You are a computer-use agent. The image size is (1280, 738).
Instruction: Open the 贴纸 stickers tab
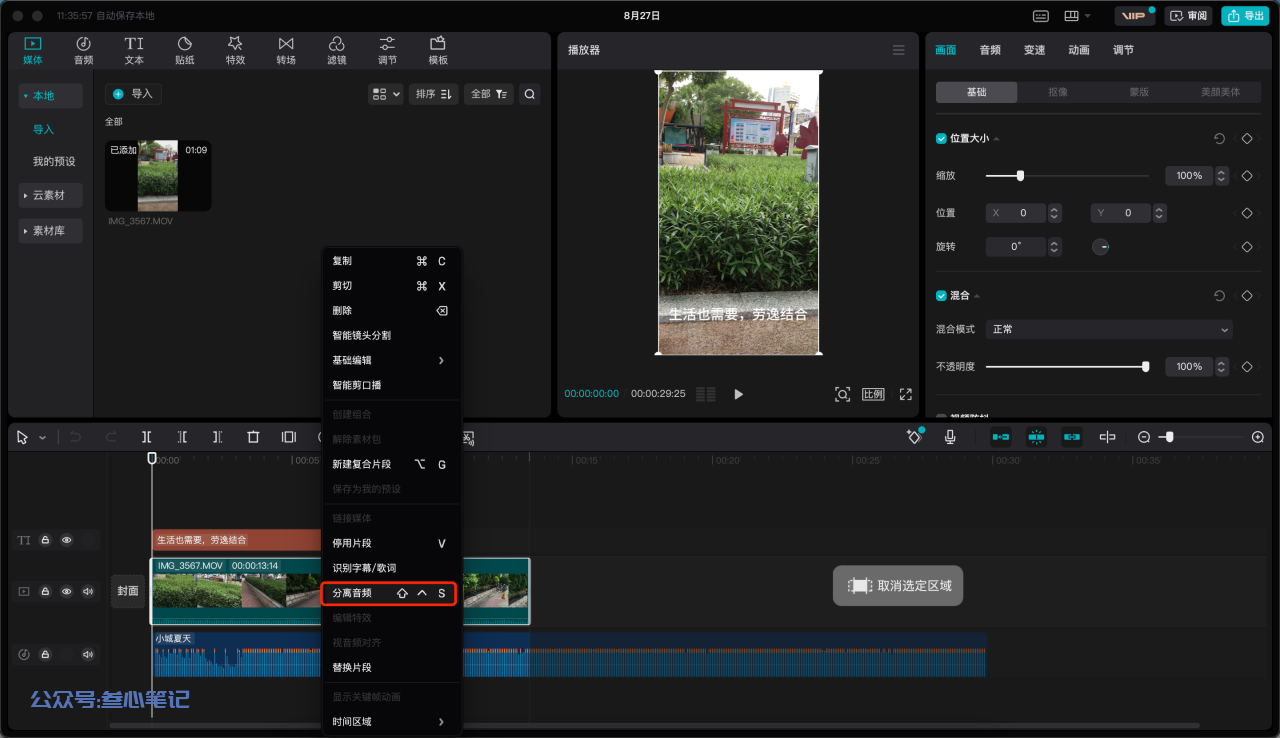click(185, 50)
